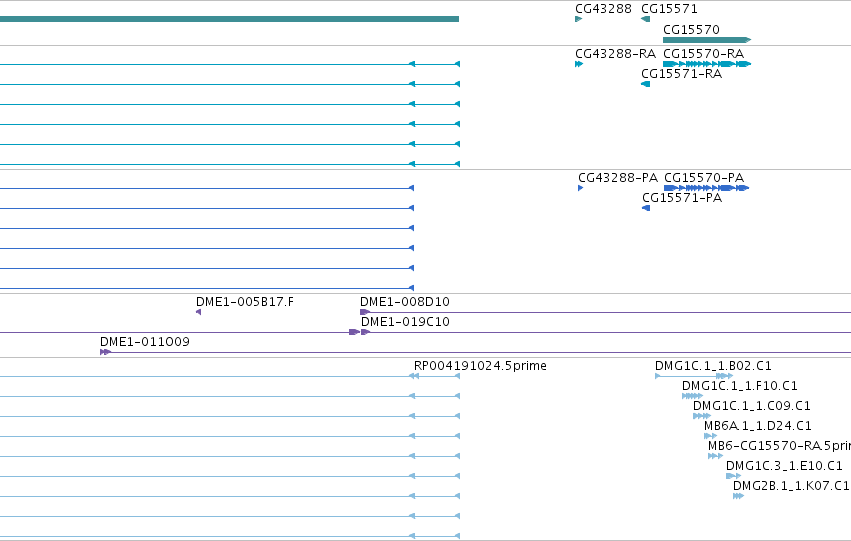Select the DMG1C.1_1.B02.C1 label
This screenshot has width=851, height=541.
pyautogui.click(x=713, y=366)
